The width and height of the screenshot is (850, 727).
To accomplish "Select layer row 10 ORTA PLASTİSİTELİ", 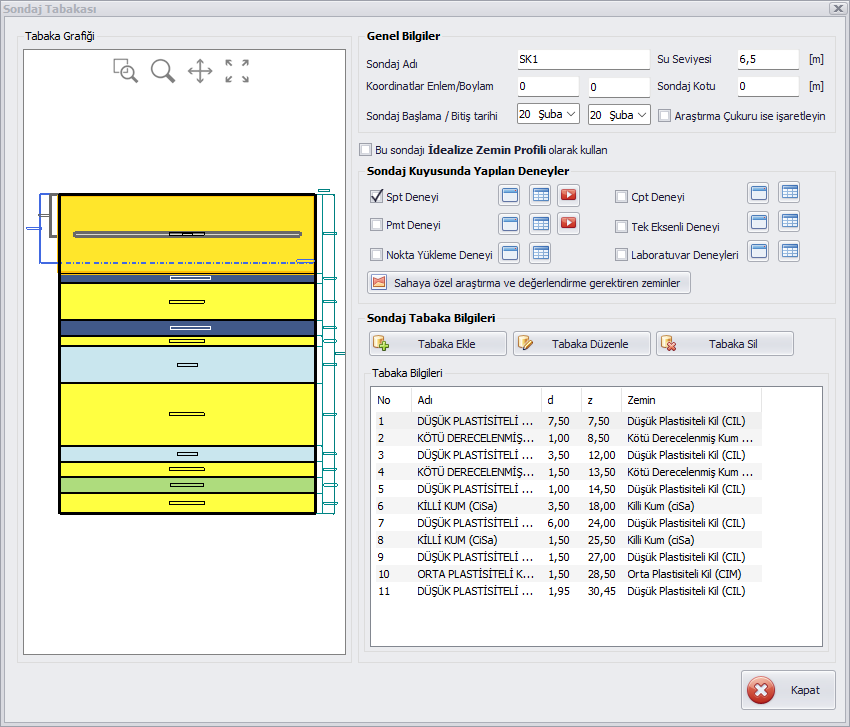I will click(x=568, y=574).
